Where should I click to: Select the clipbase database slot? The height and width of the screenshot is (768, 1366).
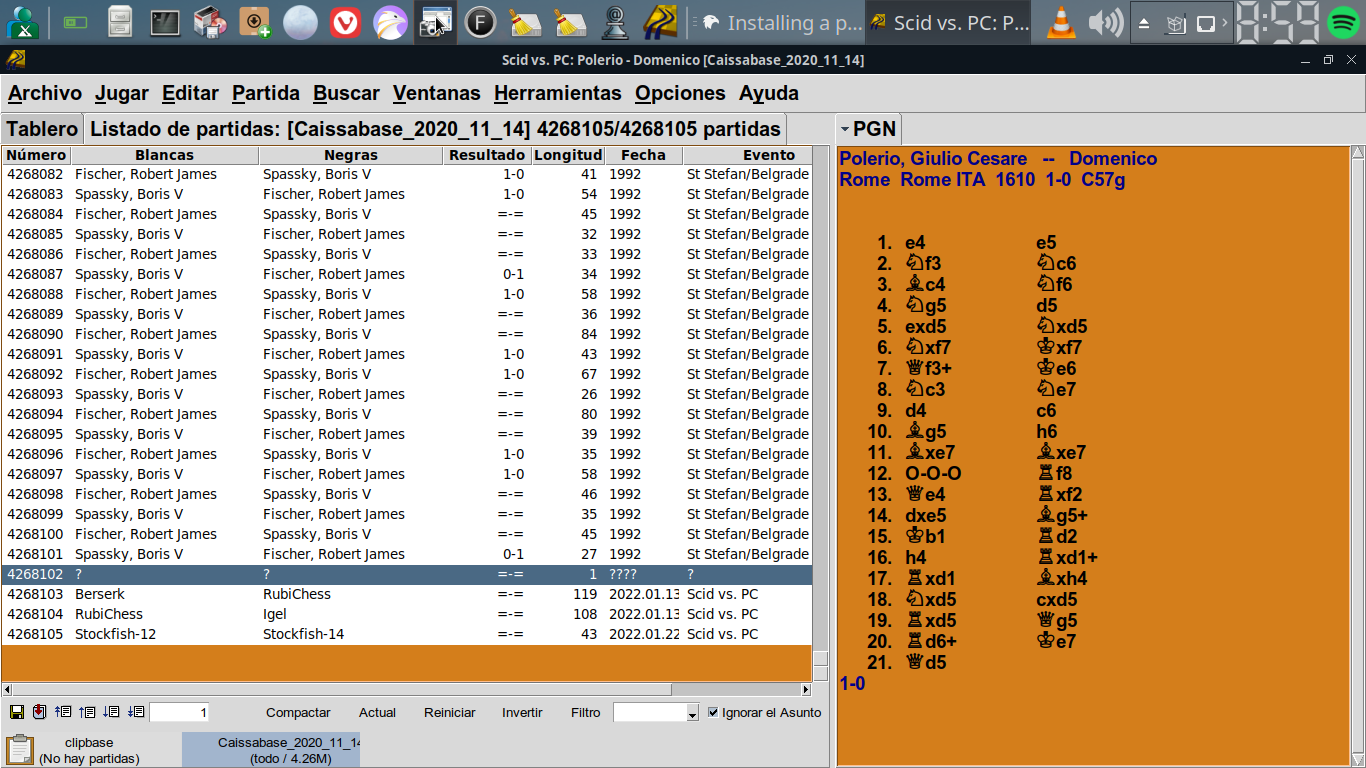(89, 750)
